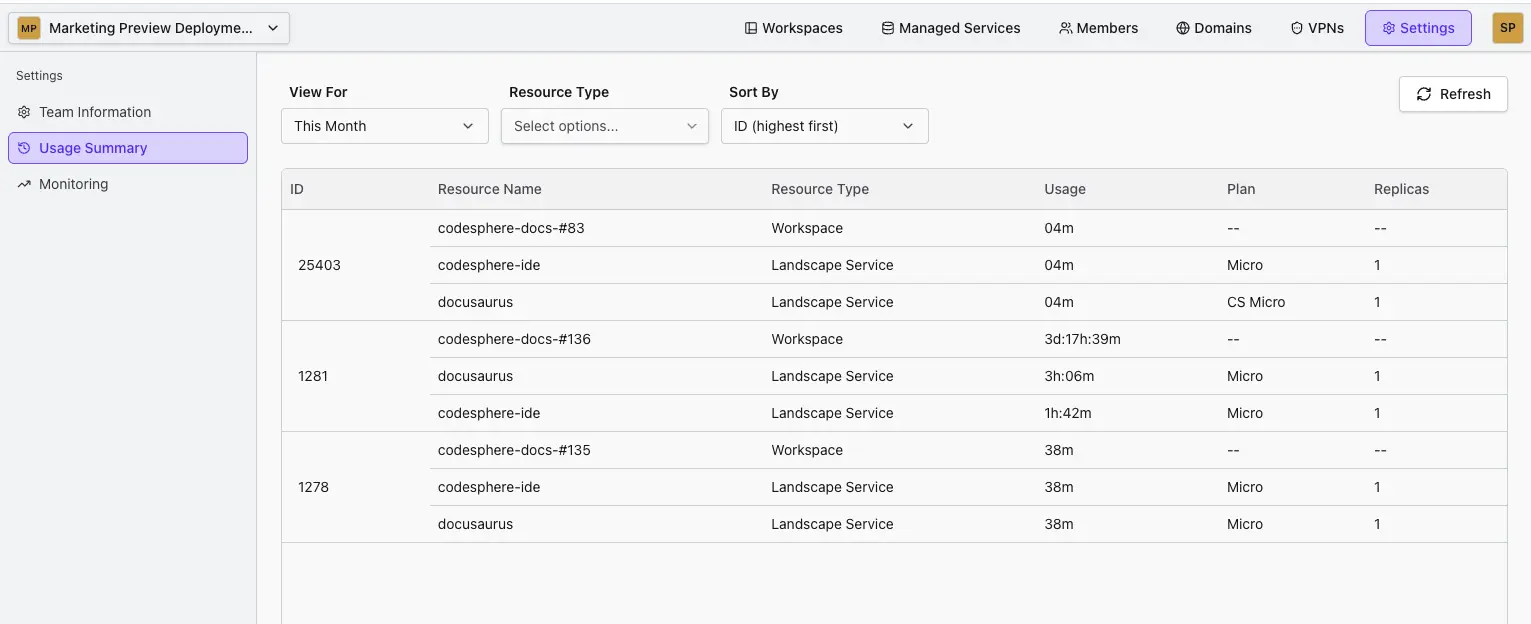Click the Workspaces grid icon
The width and height of the screenshot is (1531, 624).
pos(751,28)
